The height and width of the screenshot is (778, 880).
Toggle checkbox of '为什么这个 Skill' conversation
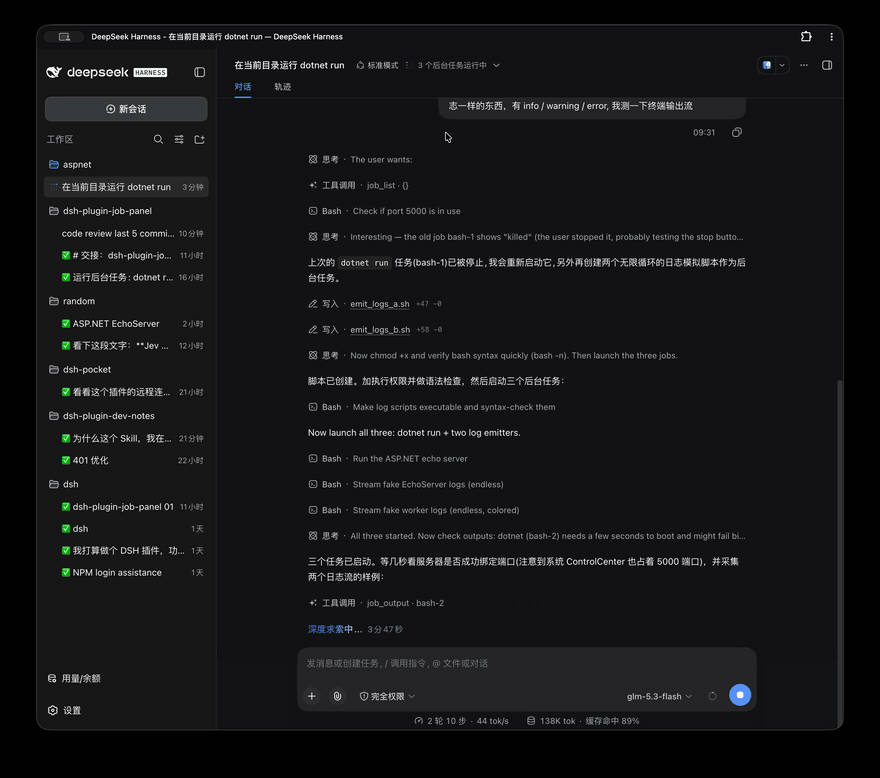tap(66, 438)
